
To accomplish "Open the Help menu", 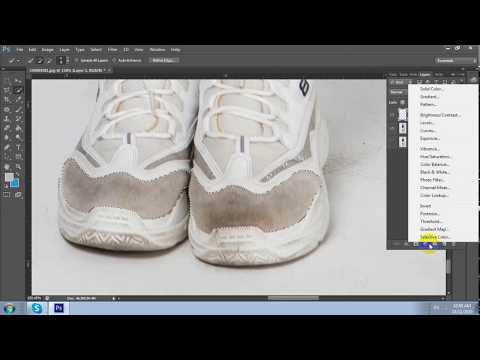I will [x=176, y=50].
